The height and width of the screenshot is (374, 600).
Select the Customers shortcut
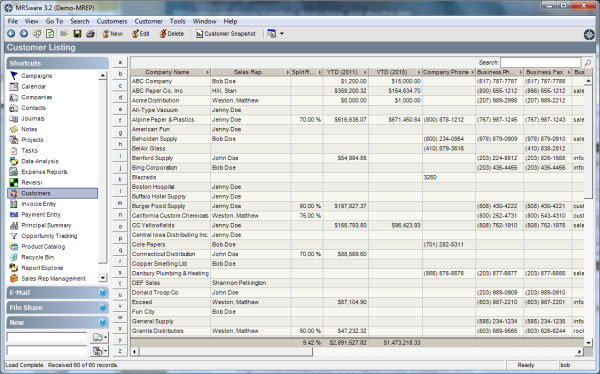52,193
